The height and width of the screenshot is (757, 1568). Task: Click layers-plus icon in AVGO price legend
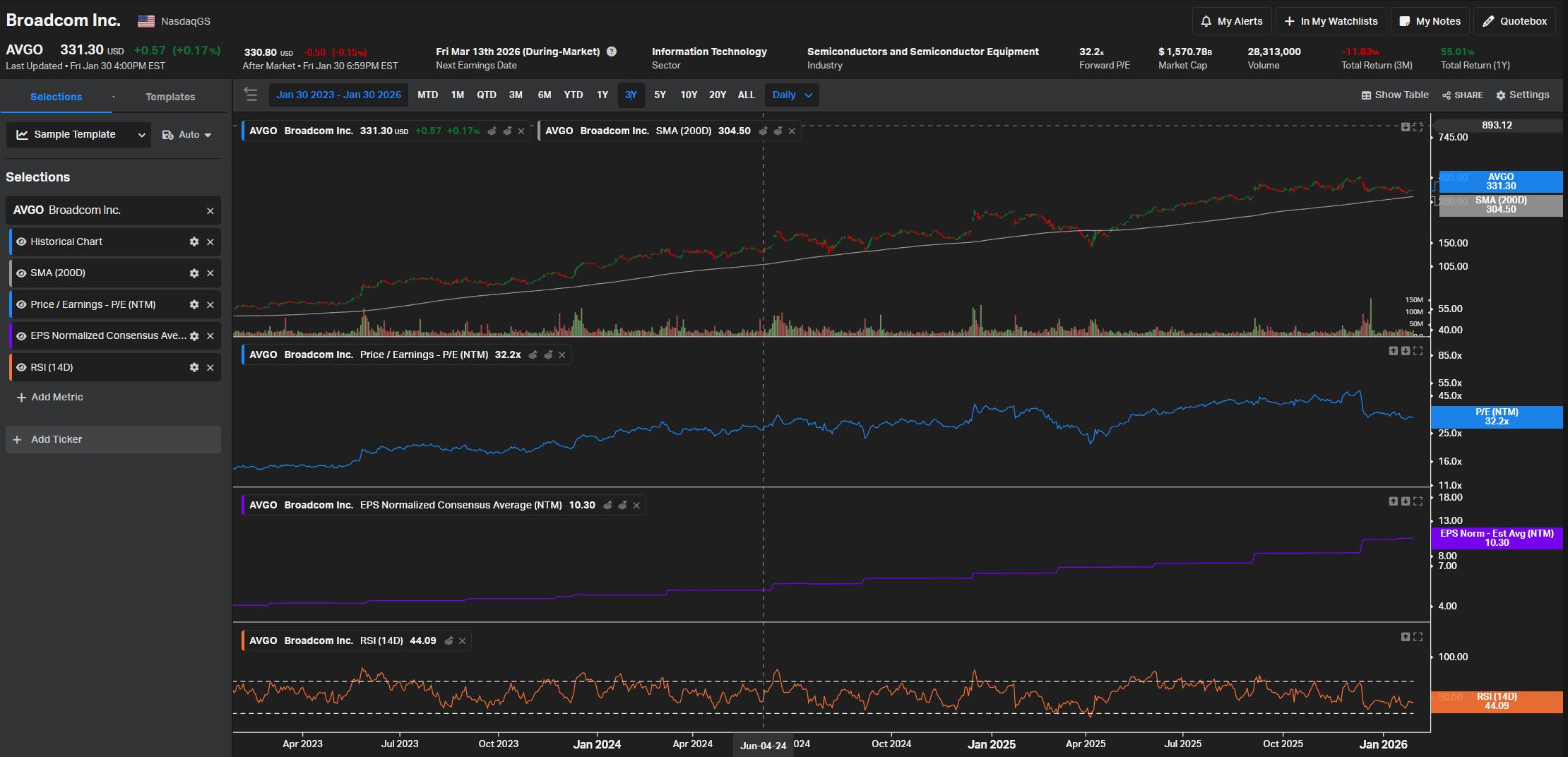click(492, 131)
